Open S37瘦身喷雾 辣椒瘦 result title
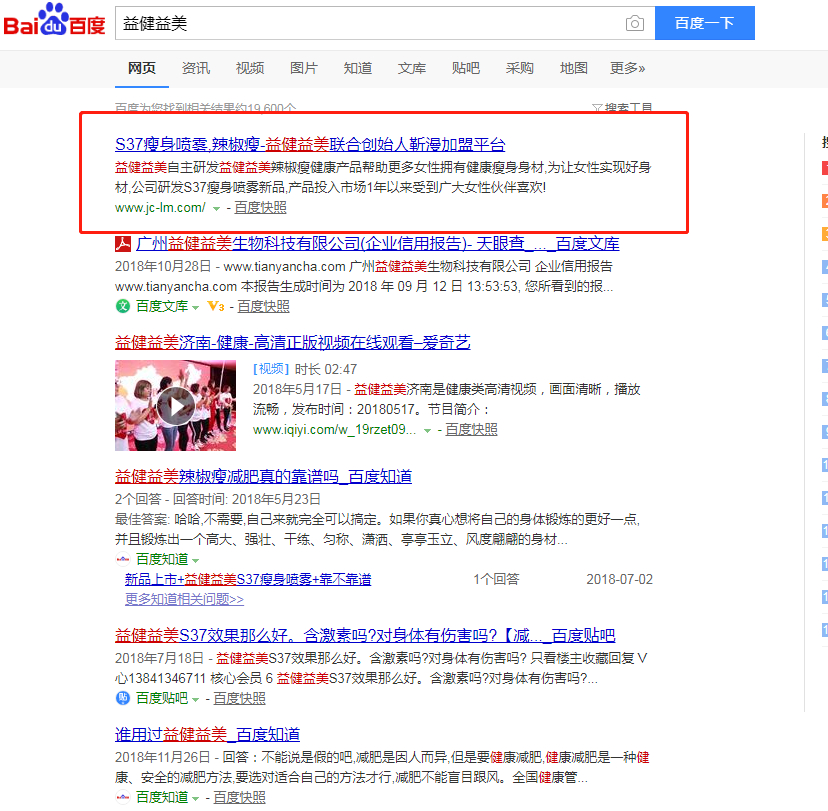The height and width of the screenshot is (811, 828). (x=310, y=144)
